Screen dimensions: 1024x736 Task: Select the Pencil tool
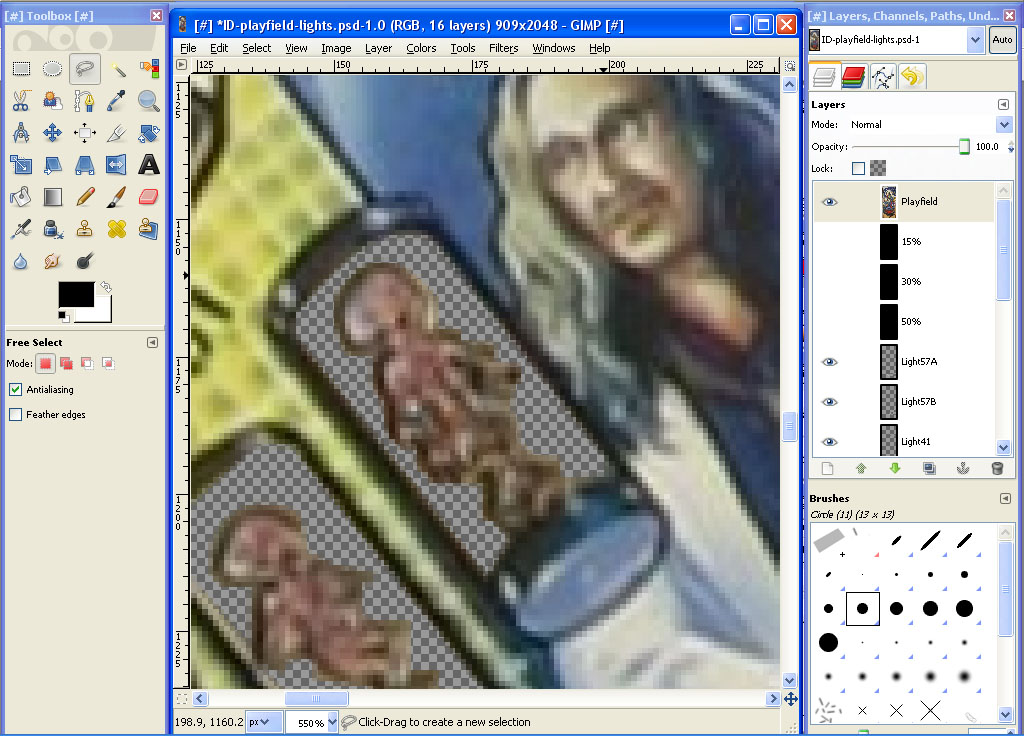click(x=85, y=196)
